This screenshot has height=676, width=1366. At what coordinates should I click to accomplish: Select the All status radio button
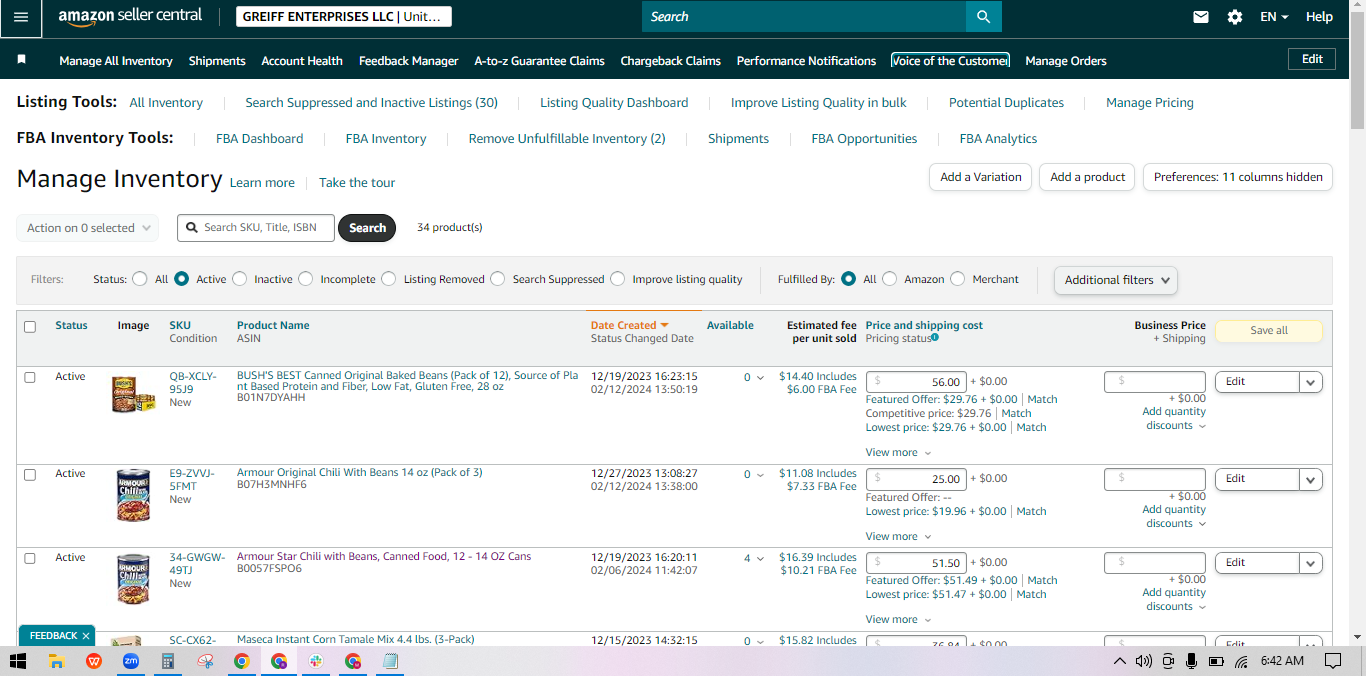[x=139, y=279]
